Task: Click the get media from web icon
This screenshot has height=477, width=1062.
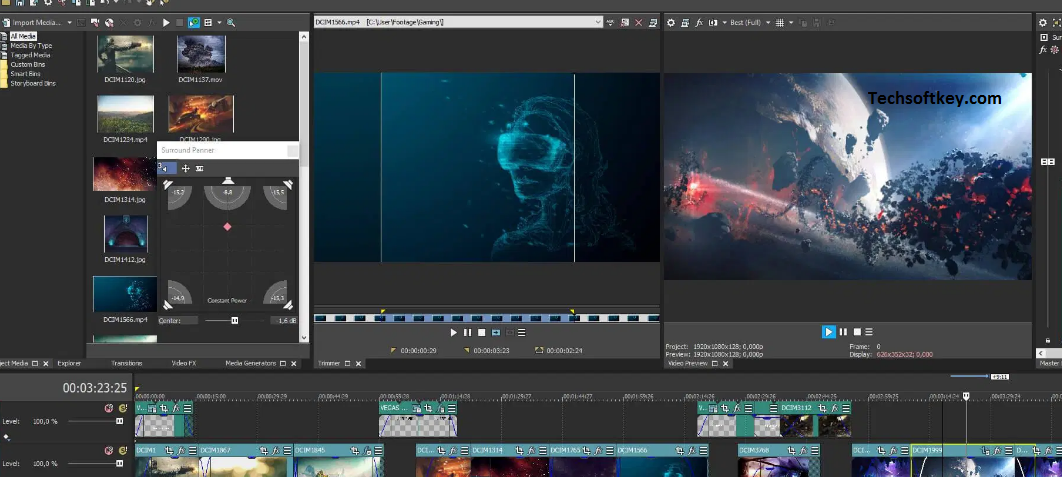Action: tap(109, 22)
